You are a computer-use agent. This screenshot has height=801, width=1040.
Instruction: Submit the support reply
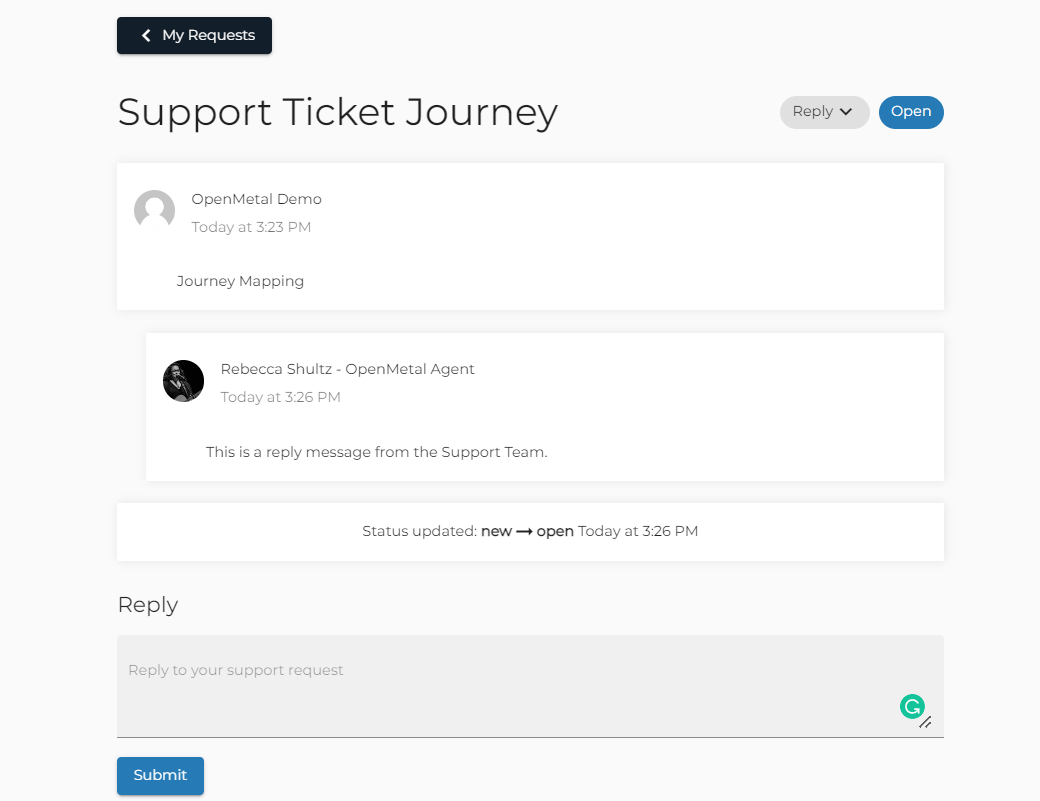coord(160,775)
